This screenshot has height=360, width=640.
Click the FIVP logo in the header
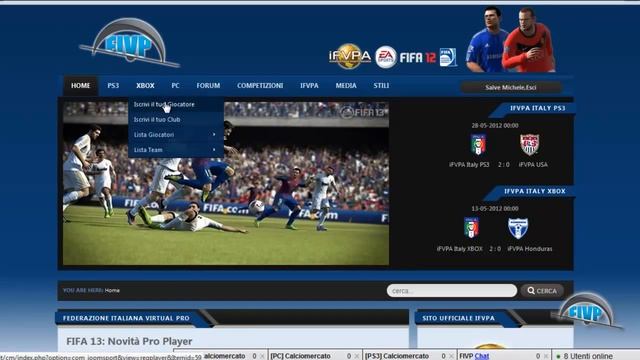pos(130,43)
